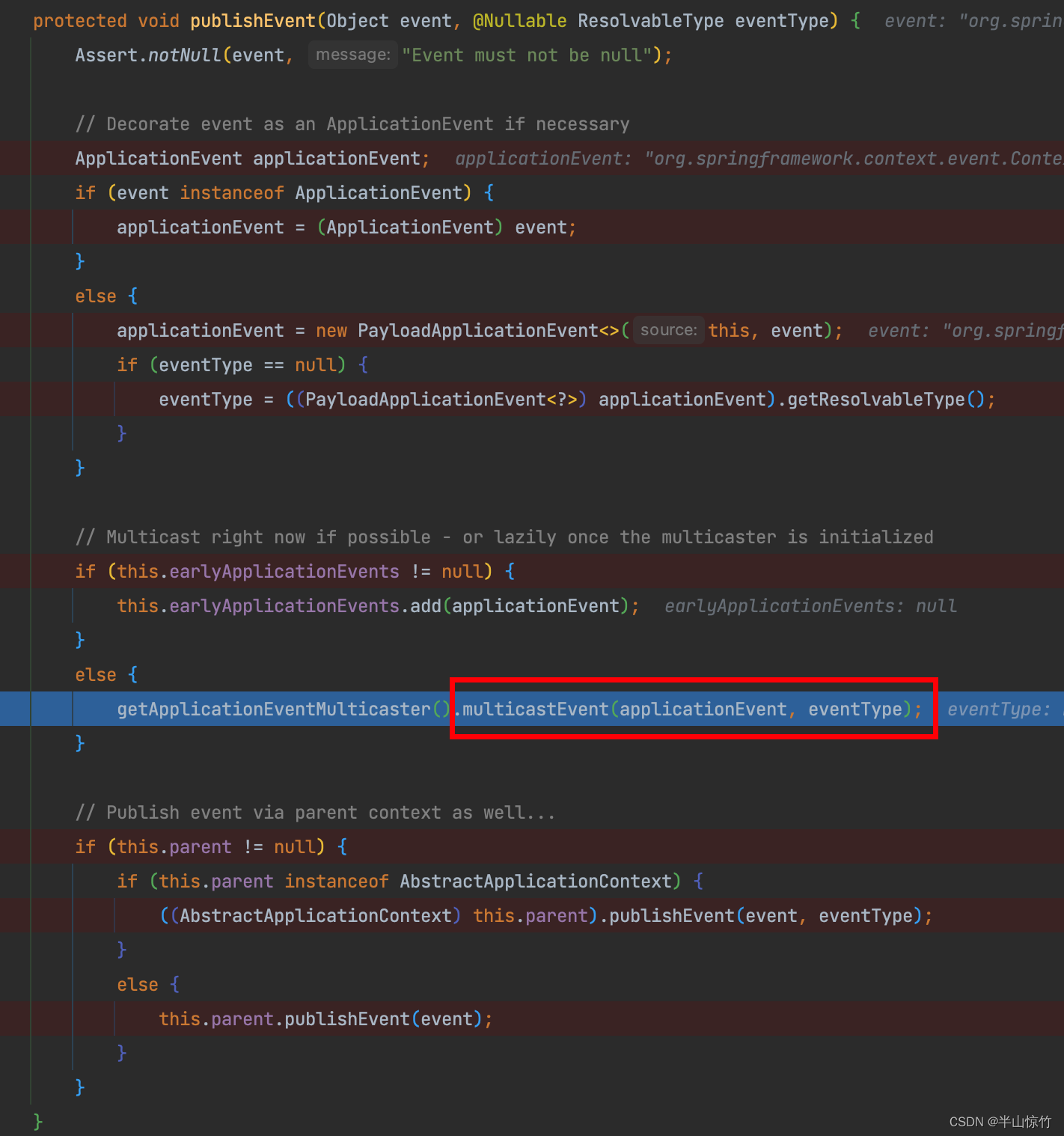Image resolution: width=1064 pixels, height=1136 pixels.
Task: Click the "message:" parameter hint
Action: (x=353, y=55)
